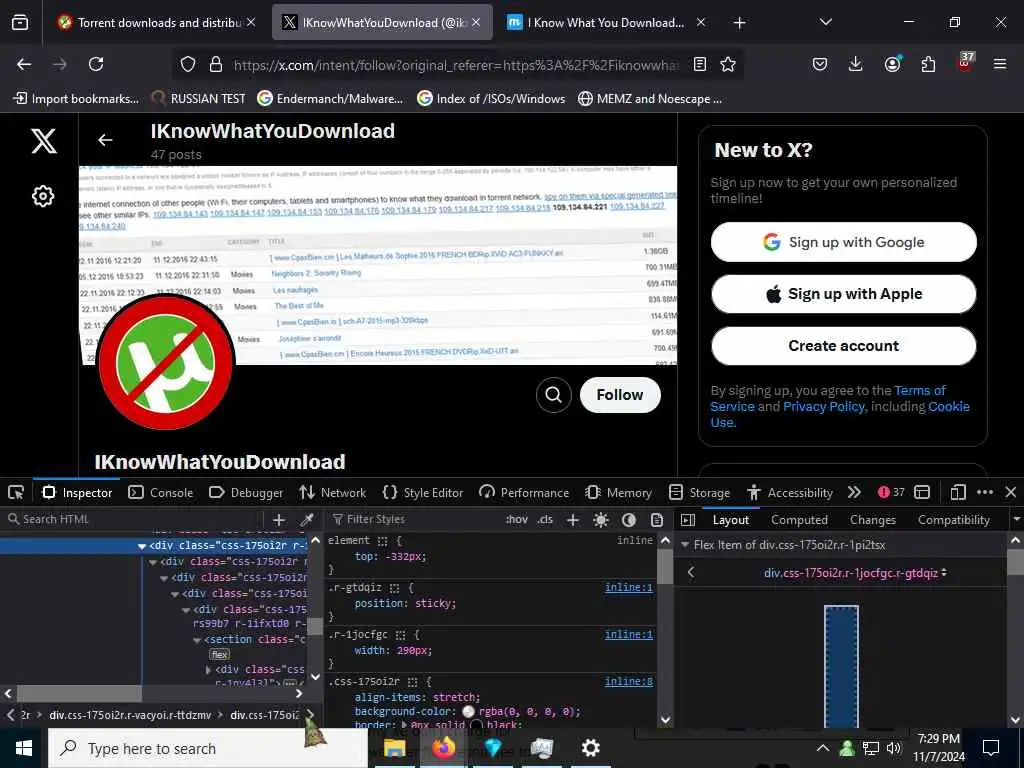Viewport: 1024px width, 768px height.
Task: Show site security padlock details
Action: click(216, 64)
